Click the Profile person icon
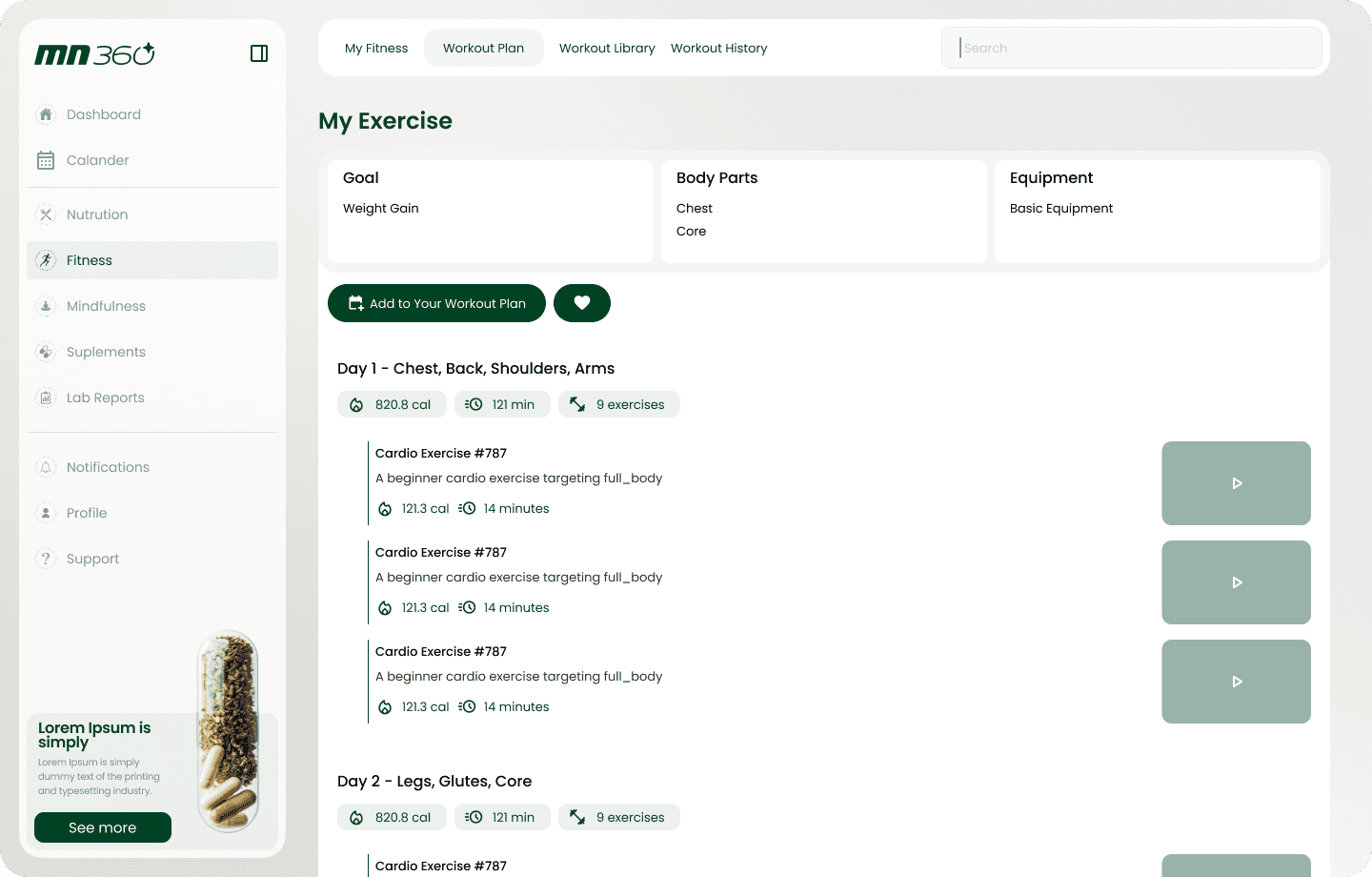The width and height of the screenshot is (1372, 877). pos(46,513)
